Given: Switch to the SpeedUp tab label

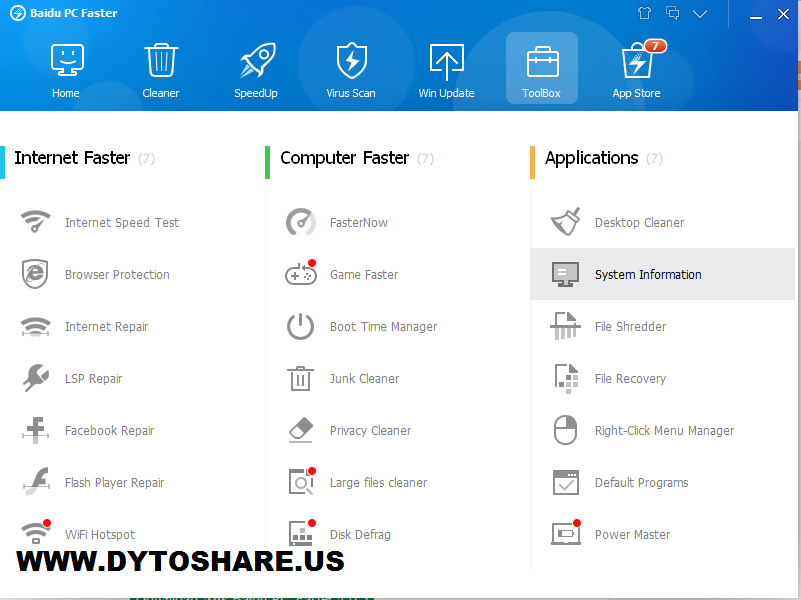Looking at the screenshot, I should 256,93.
